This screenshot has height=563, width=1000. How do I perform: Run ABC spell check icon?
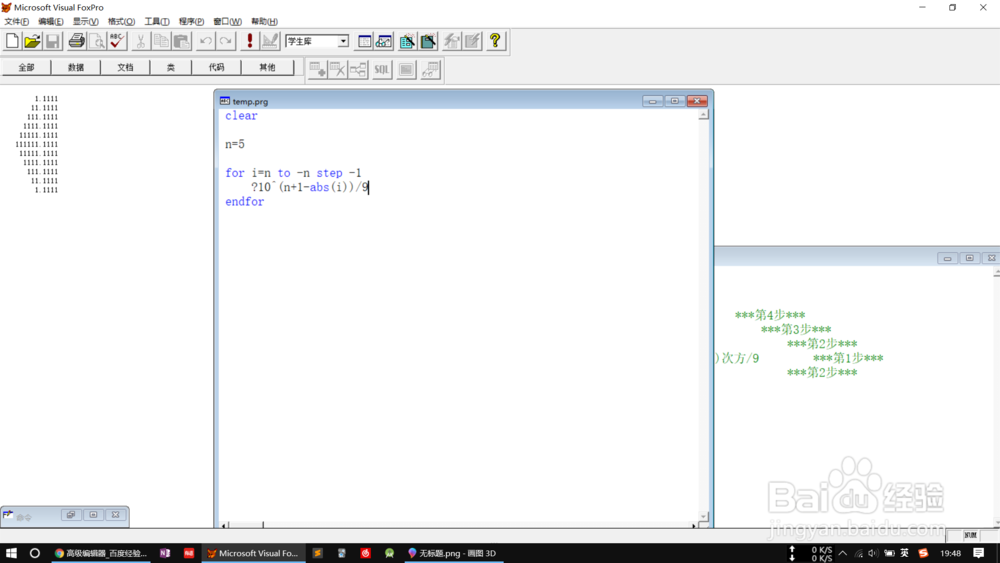pos(117,41)
